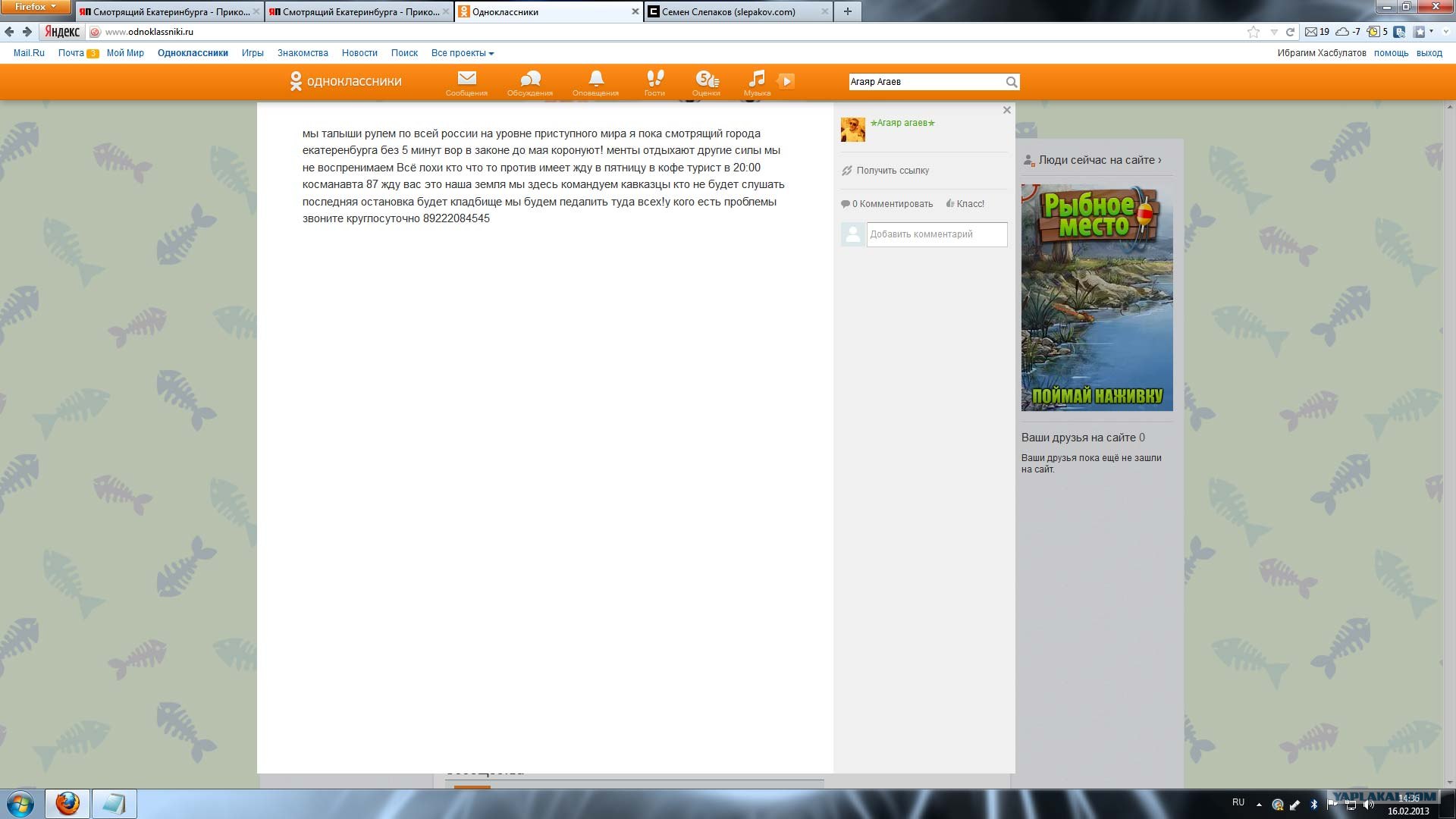The width and height of the screenshot is (1456, 819).
Task: Click the blue toolbar extension icon
Action: tap(1400, 32)
